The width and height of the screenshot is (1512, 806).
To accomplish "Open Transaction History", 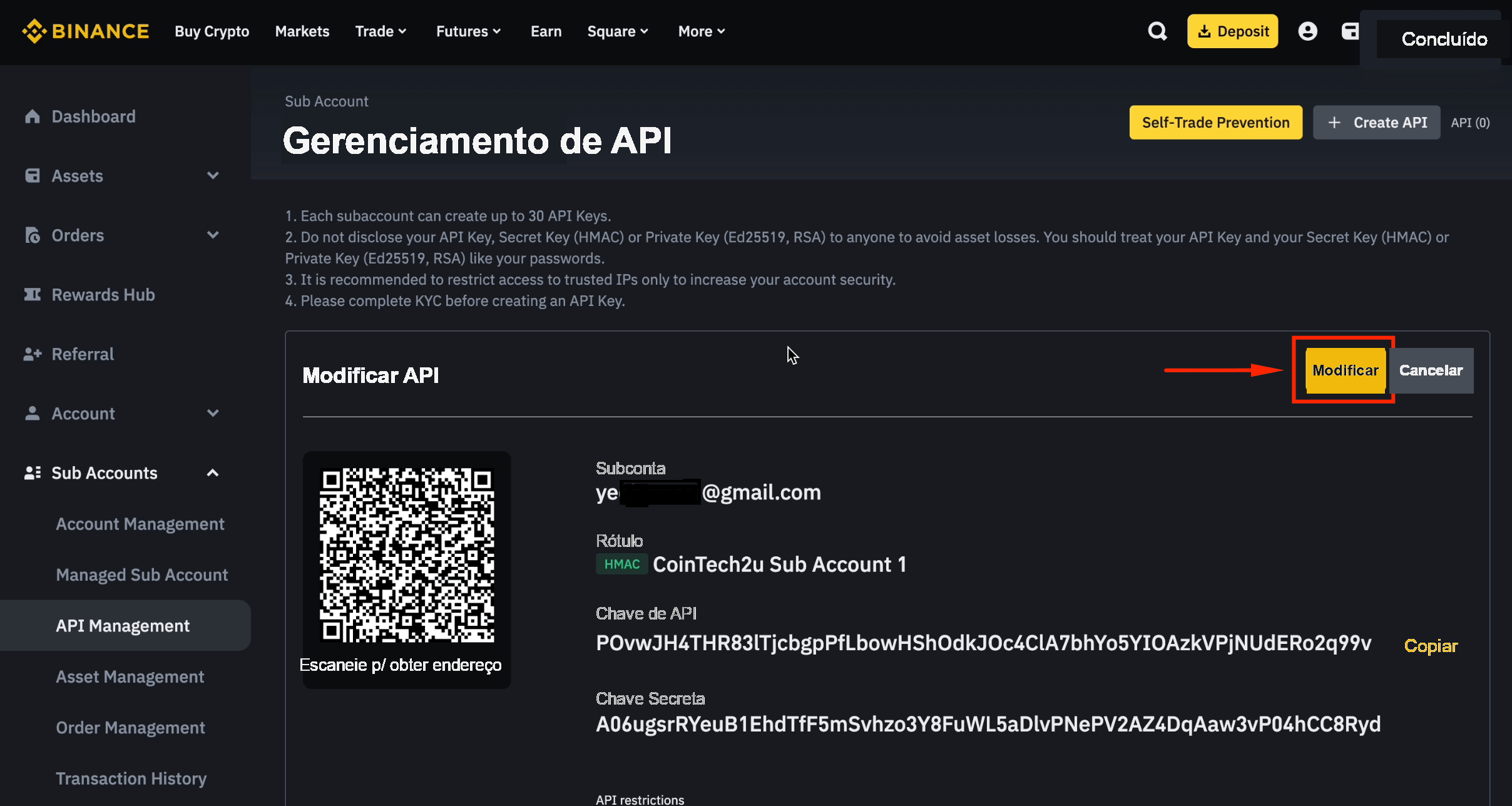I will tap(131, 779).
